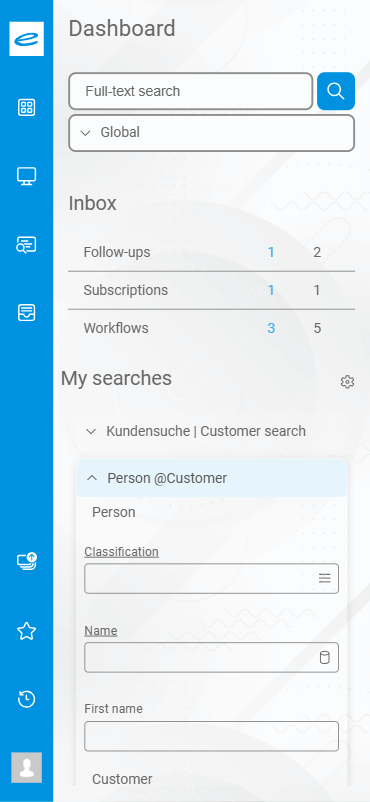Open the inbox tray icon in sidebar
This screenshot has width=370, height=802.
click(x=27, y=312)
